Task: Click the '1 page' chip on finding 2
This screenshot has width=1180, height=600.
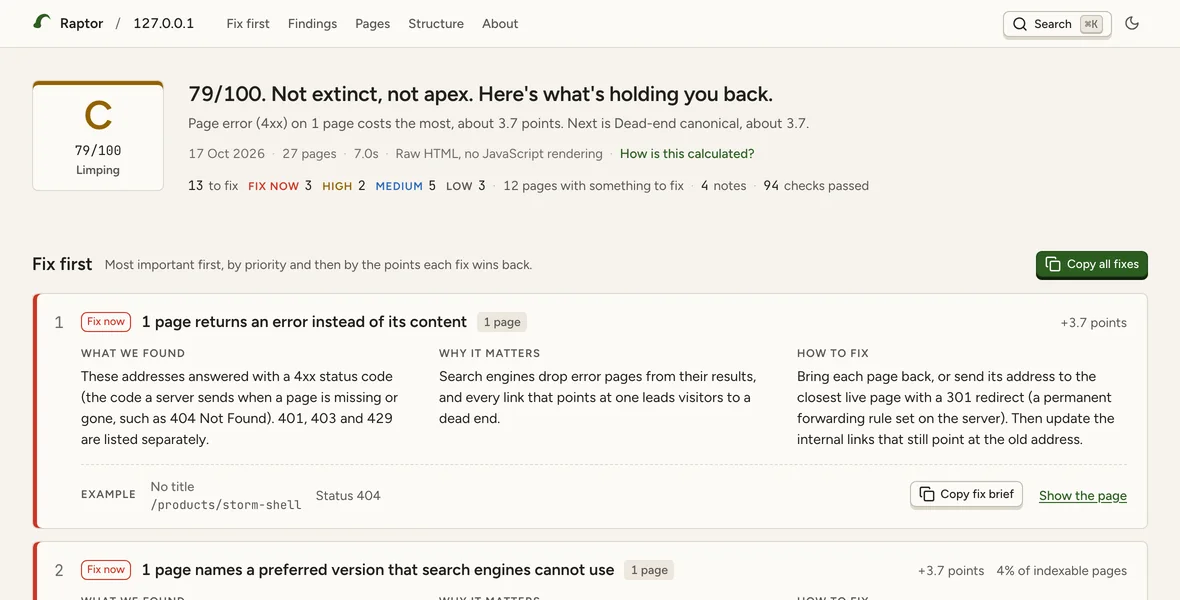Action: pyautogui.click(x=649, y=571)
